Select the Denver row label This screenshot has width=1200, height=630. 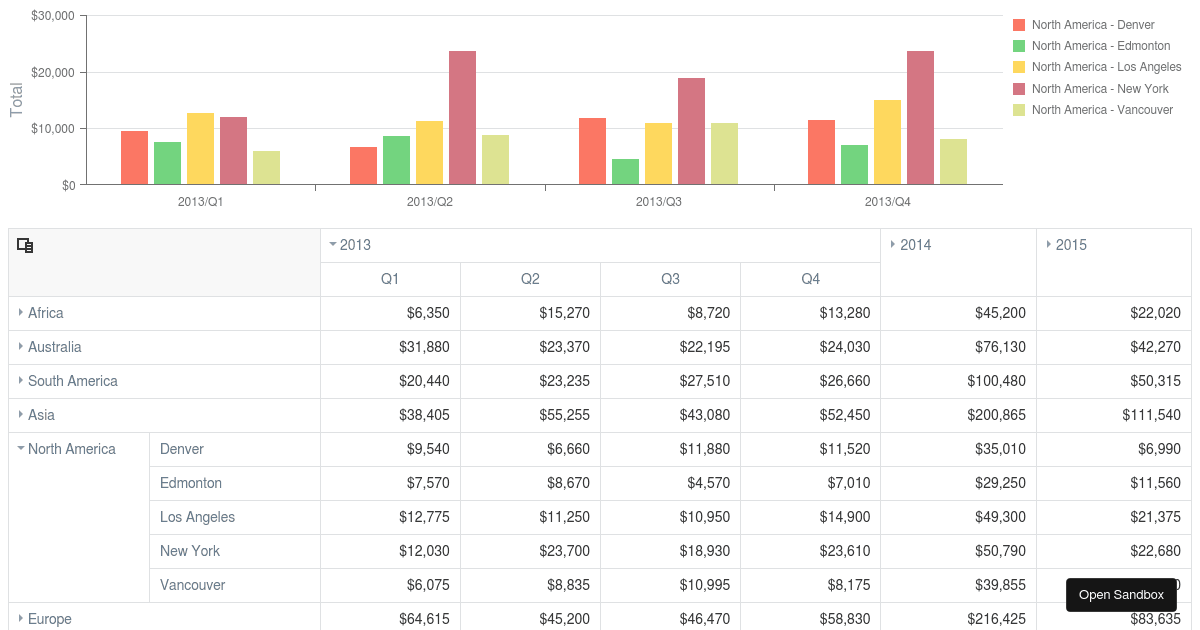point(182,449)
